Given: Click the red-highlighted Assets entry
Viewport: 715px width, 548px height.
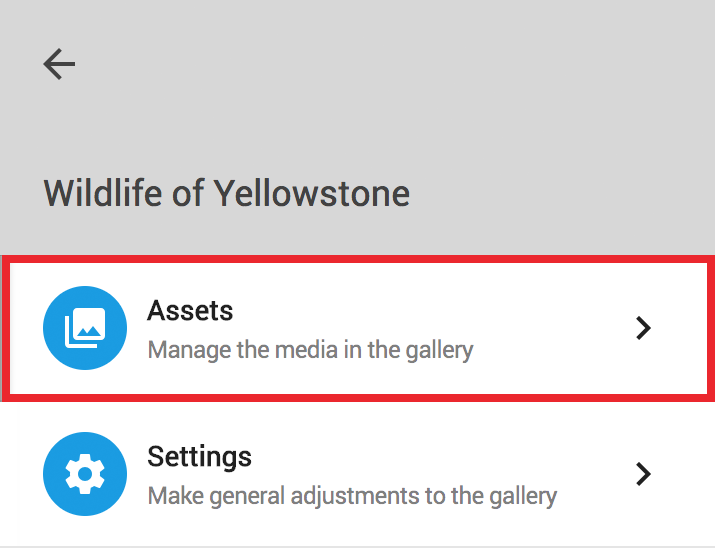Looking at the screenshot, I should coord(358,328).
